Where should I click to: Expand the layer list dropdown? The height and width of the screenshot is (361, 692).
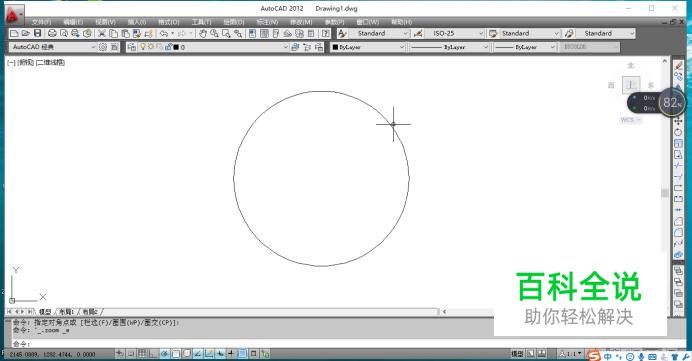(285, 47)
